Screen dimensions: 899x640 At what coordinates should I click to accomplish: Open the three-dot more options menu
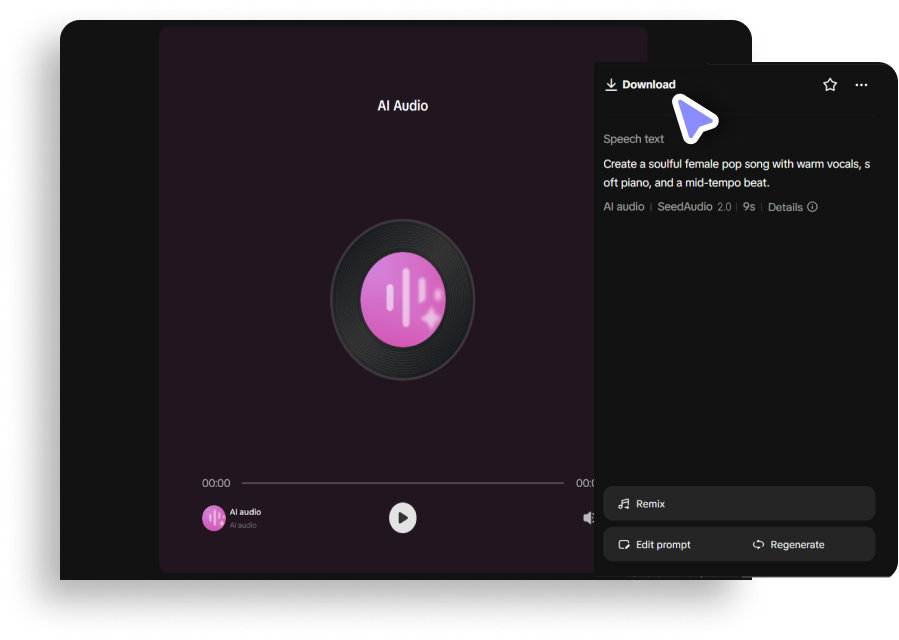(861, 85)
